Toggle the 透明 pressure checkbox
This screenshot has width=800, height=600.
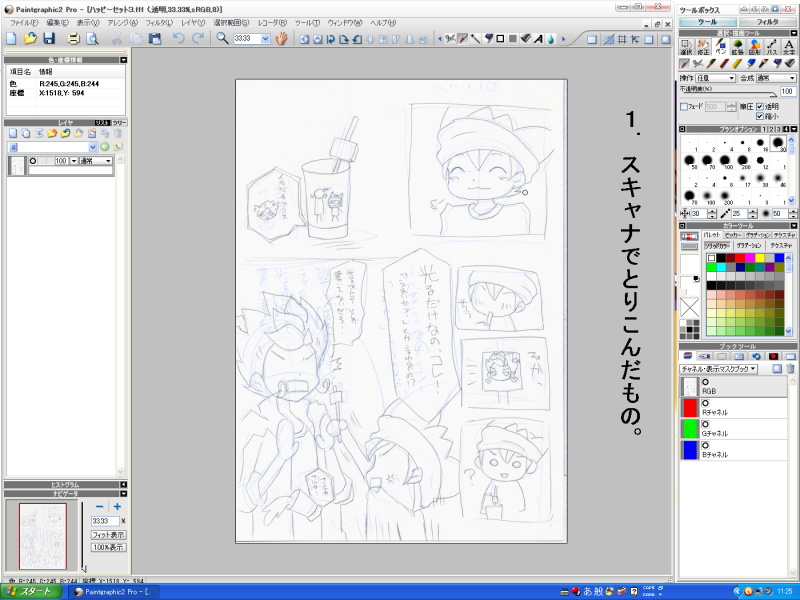coord(760,107)
